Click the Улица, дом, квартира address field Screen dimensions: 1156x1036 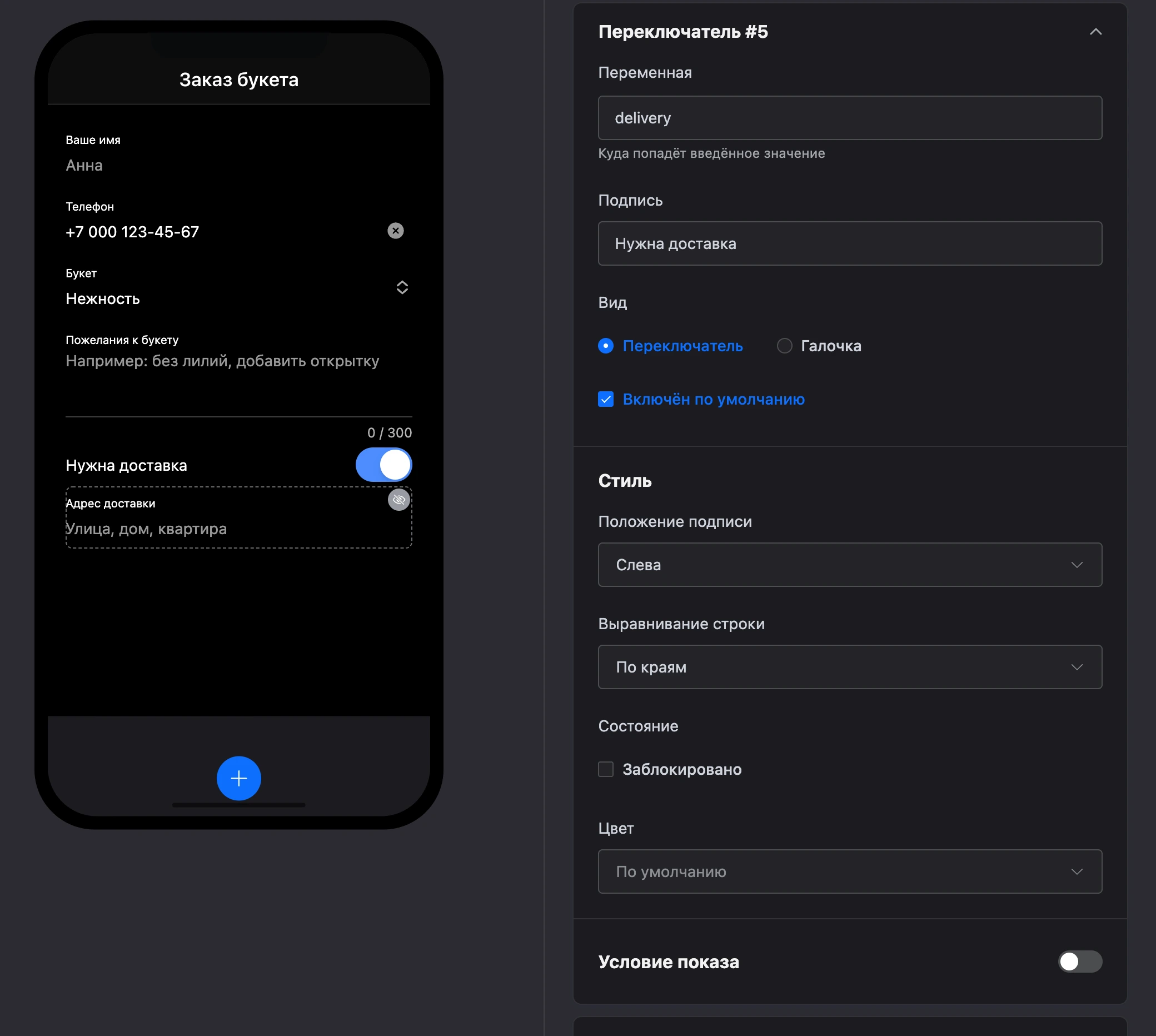238,529
